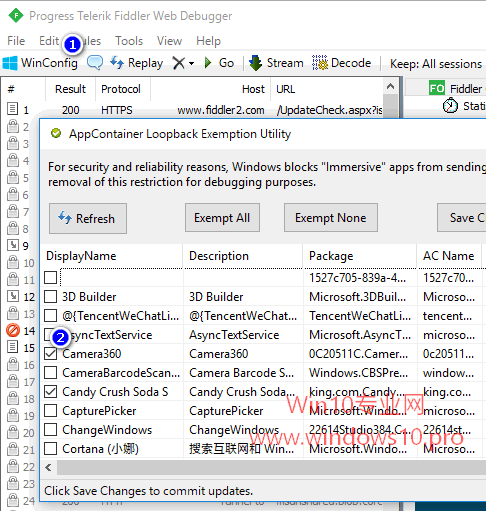Toggle the Stream mode button
486x511 pixels.
tap(276, 63)
